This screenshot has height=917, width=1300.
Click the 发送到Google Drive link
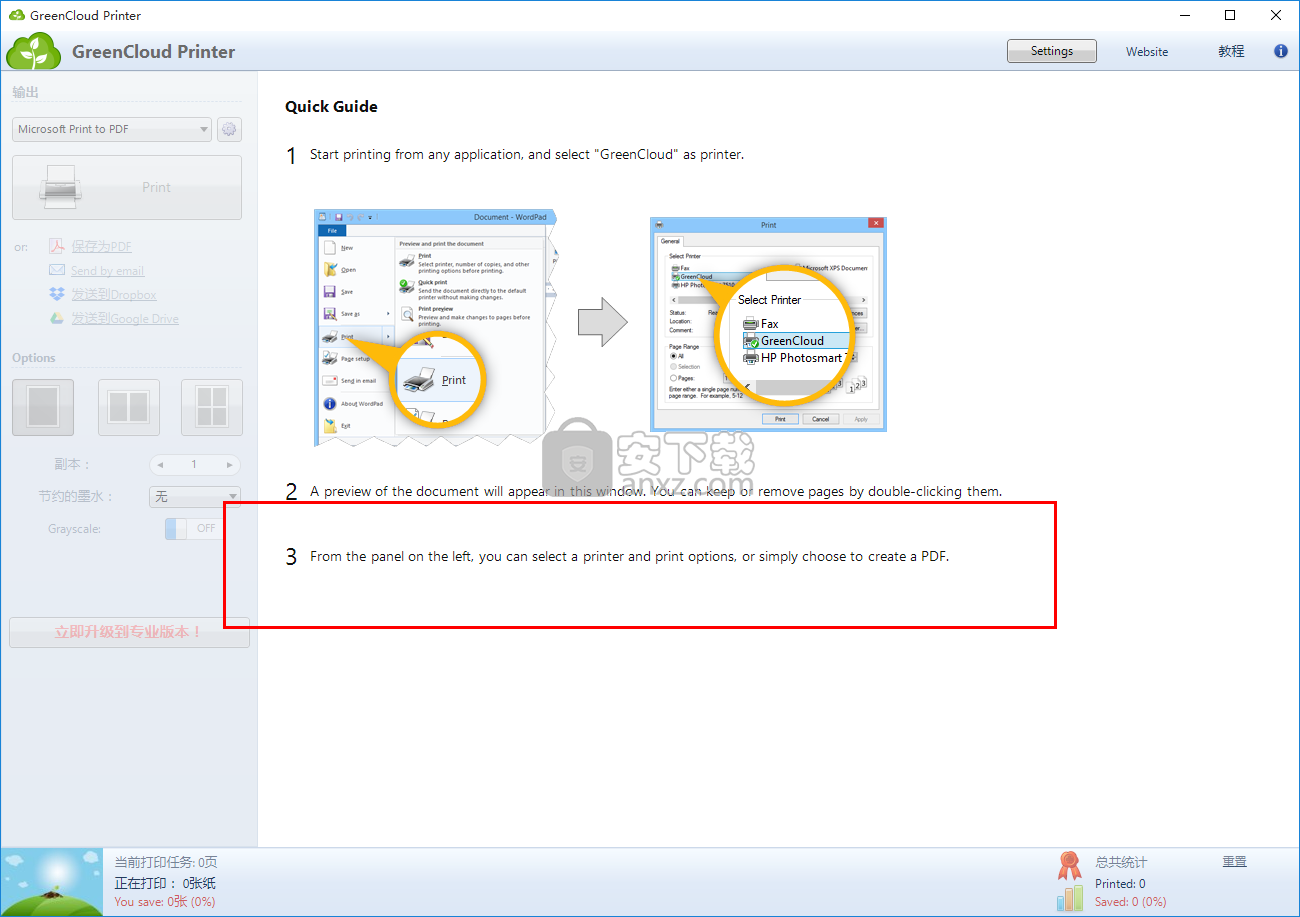coord(125,318)
